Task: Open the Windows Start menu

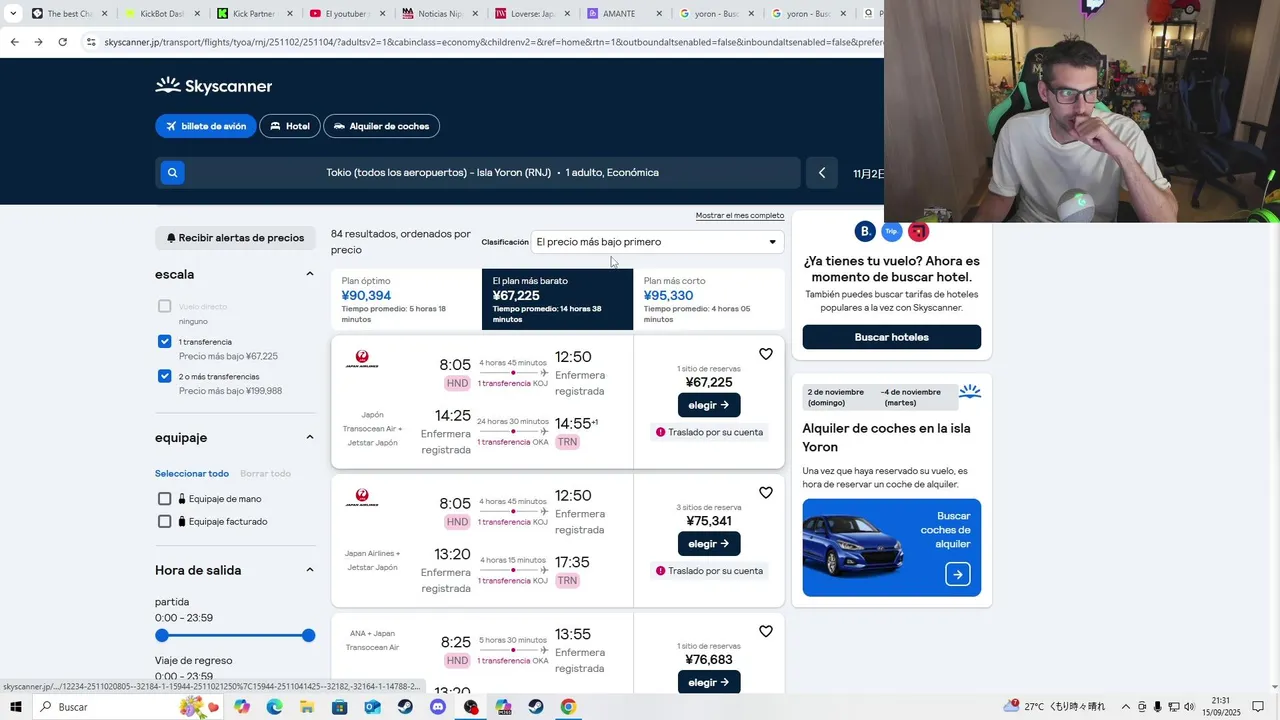Action: [16, 707]
